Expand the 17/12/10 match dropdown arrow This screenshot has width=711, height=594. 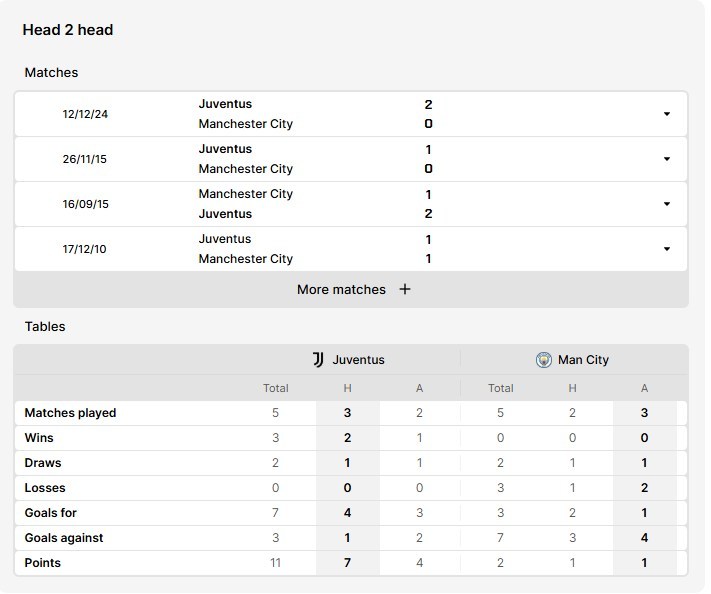(x=667, y=249)
